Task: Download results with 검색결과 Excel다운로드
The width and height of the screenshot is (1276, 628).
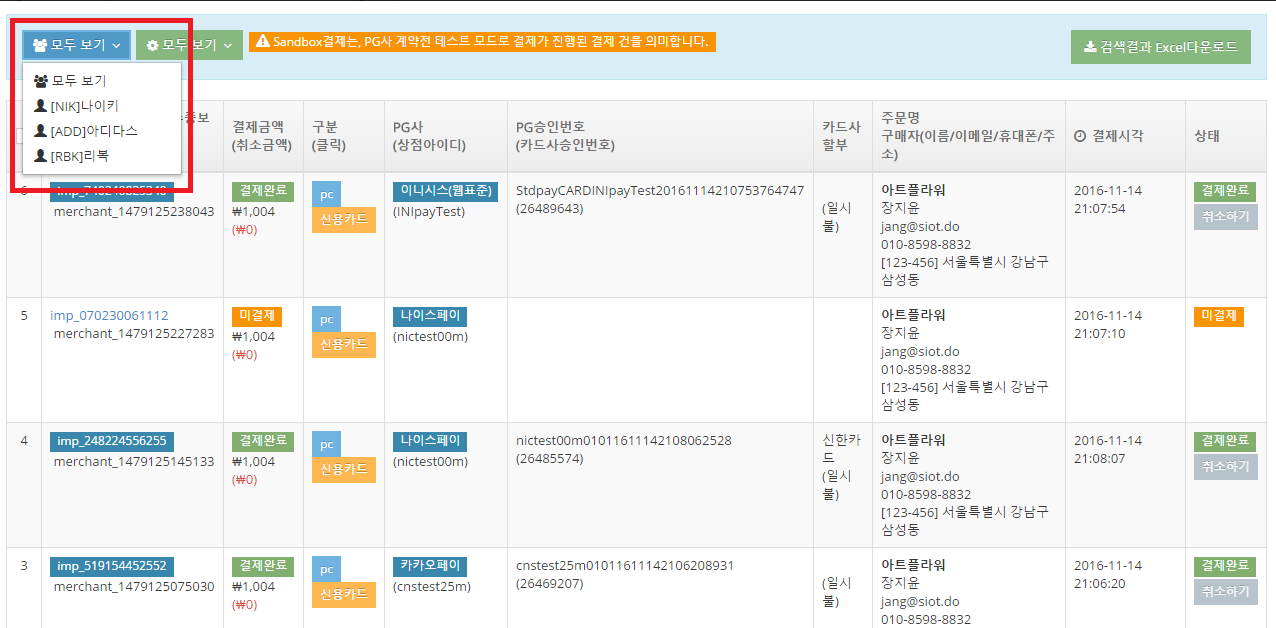Action: pos(1160,47)
